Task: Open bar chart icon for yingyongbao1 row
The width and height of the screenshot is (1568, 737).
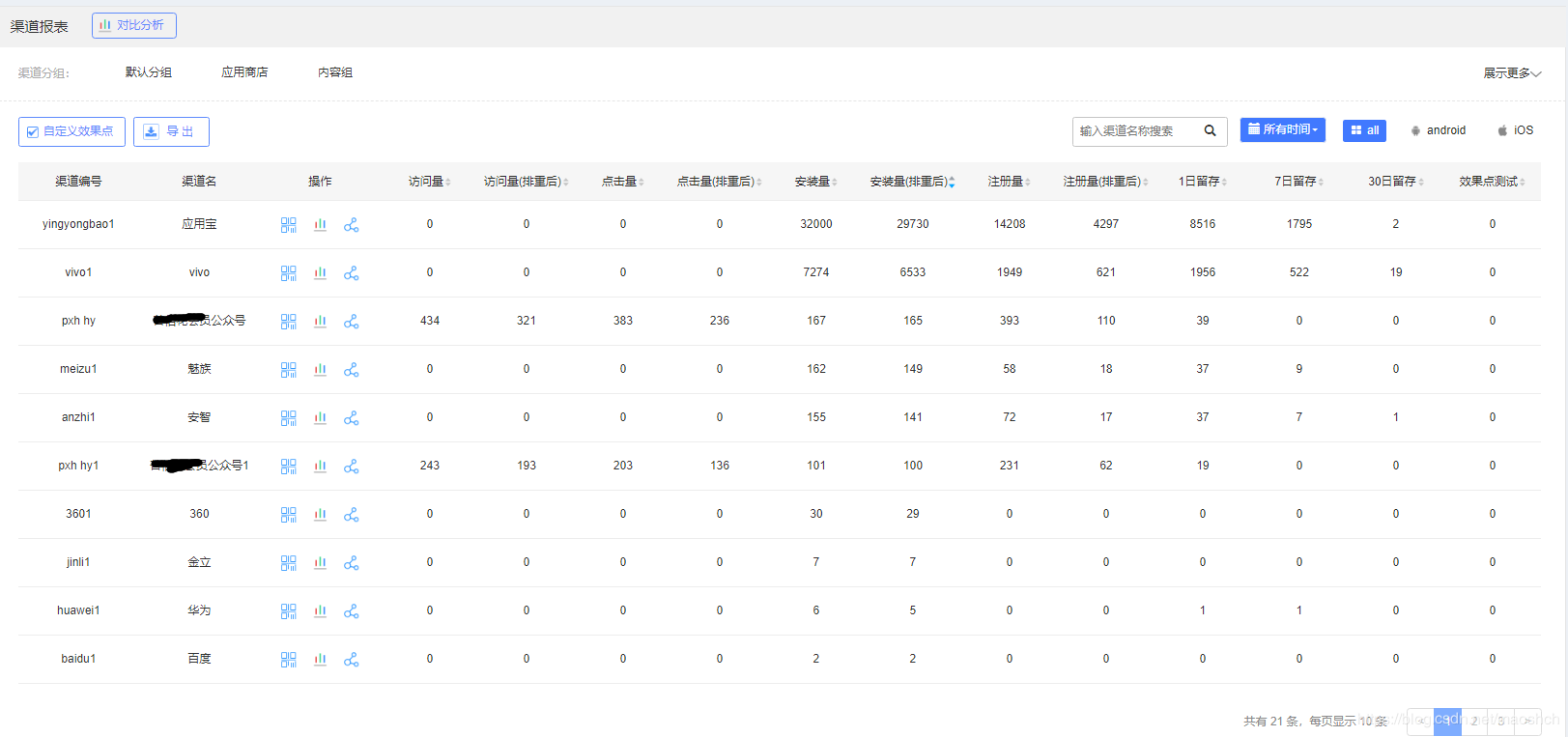Action: [x=320, y=224]
